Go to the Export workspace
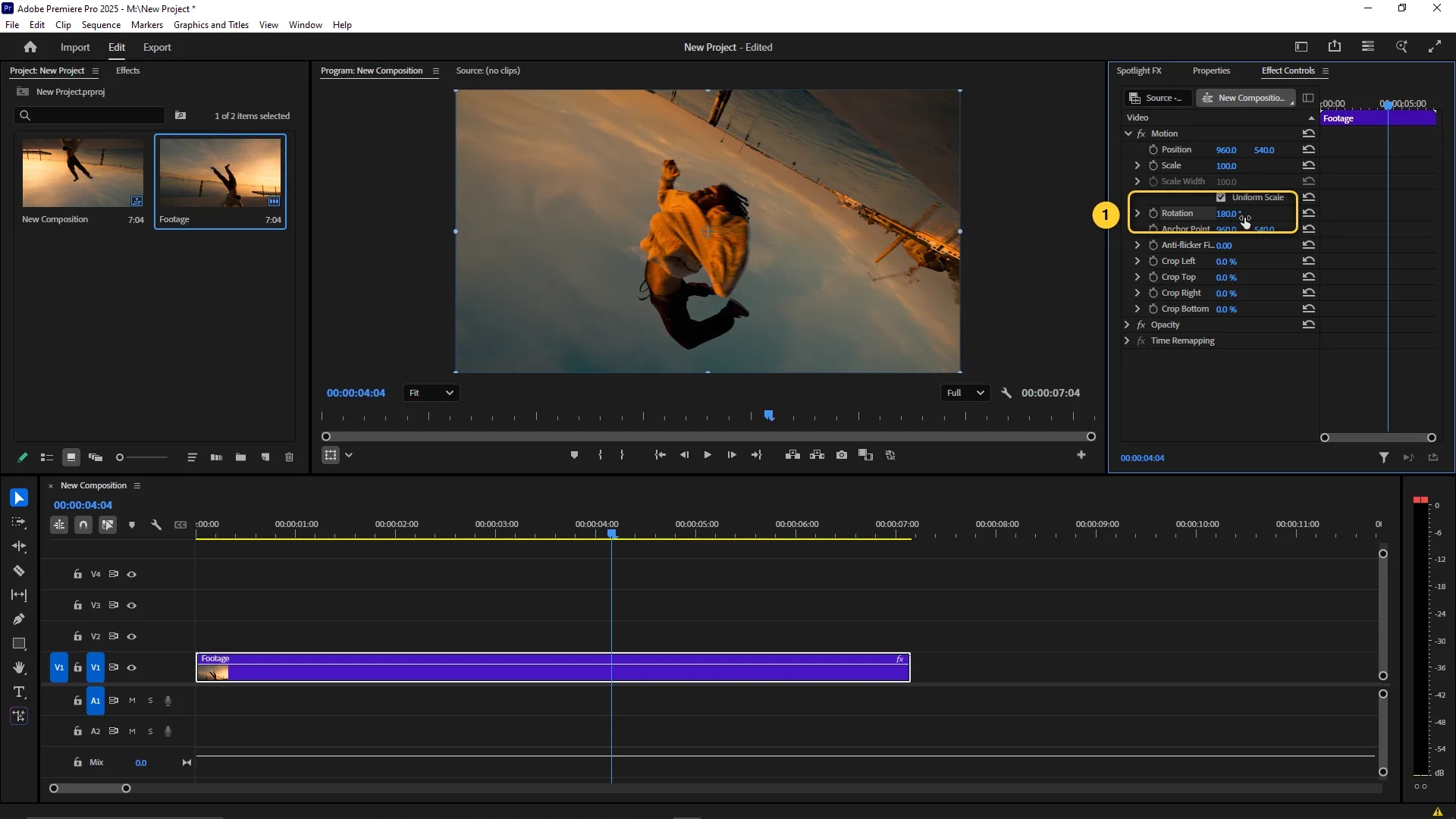The width and height of the screenshot is (1456, 819). pos(157,47)
